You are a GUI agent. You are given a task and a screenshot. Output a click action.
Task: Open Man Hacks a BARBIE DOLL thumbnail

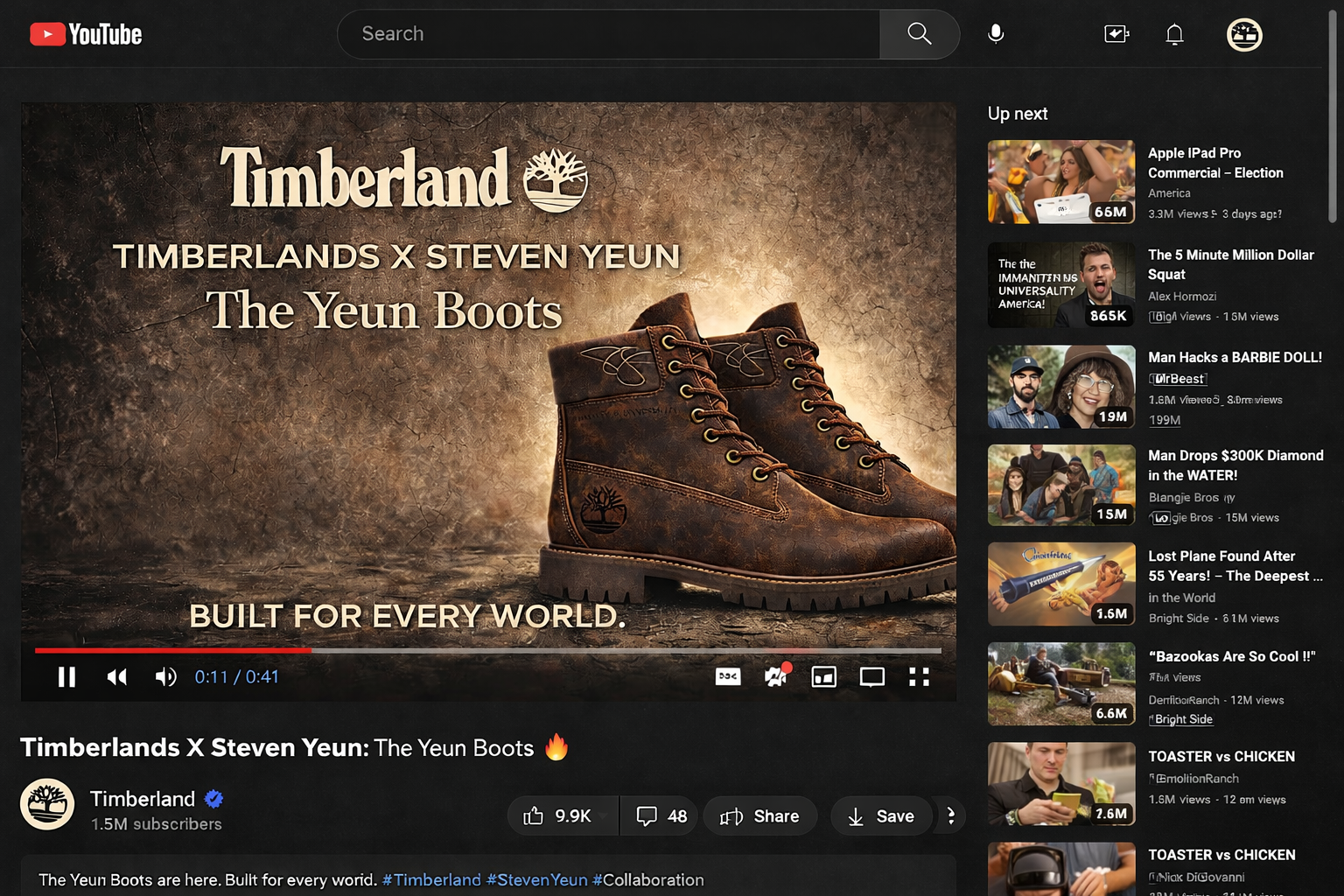pyautogui.click(x=1061, y=387)
